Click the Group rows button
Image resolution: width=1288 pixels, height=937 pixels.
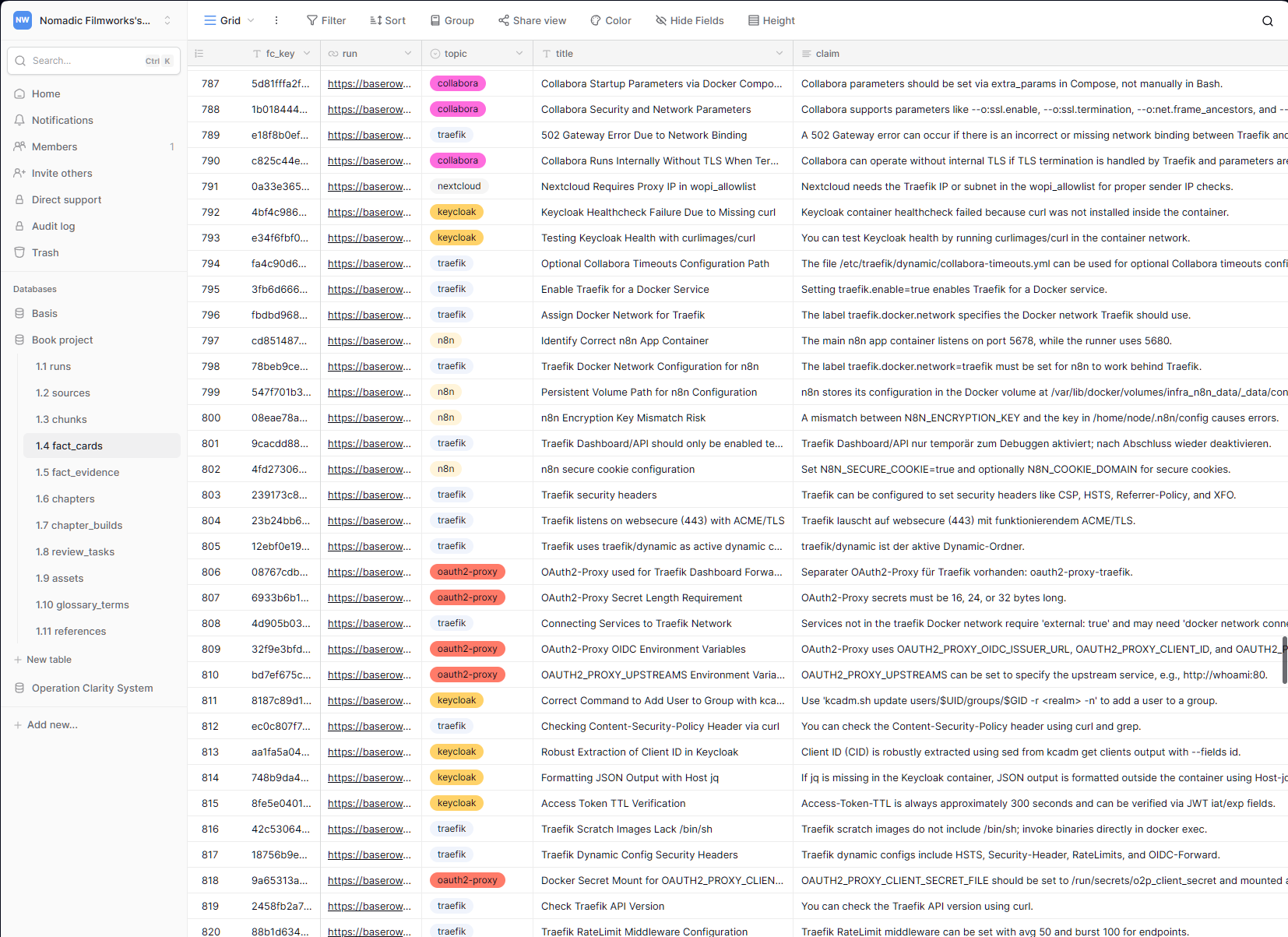(x=452, y=20)
